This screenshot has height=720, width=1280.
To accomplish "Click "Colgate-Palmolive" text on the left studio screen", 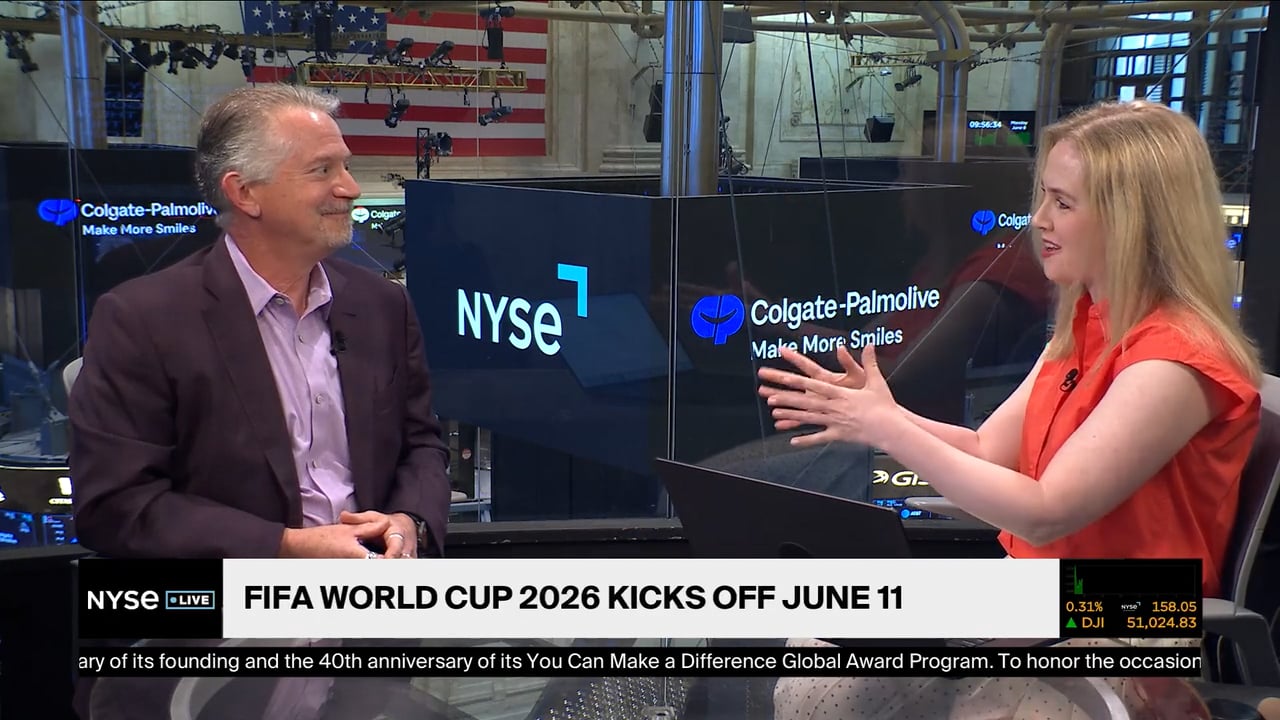I will point(148,210).
